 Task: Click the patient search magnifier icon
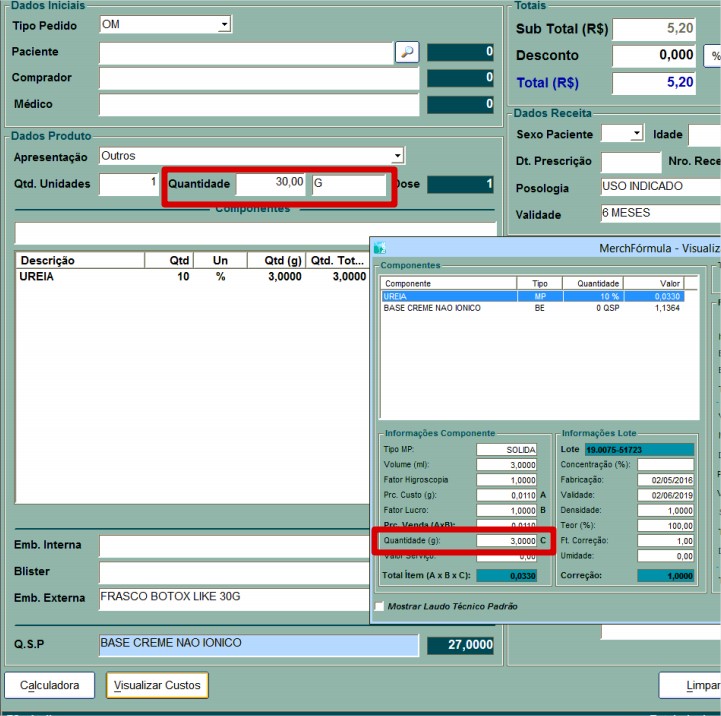tap(407, 52)
